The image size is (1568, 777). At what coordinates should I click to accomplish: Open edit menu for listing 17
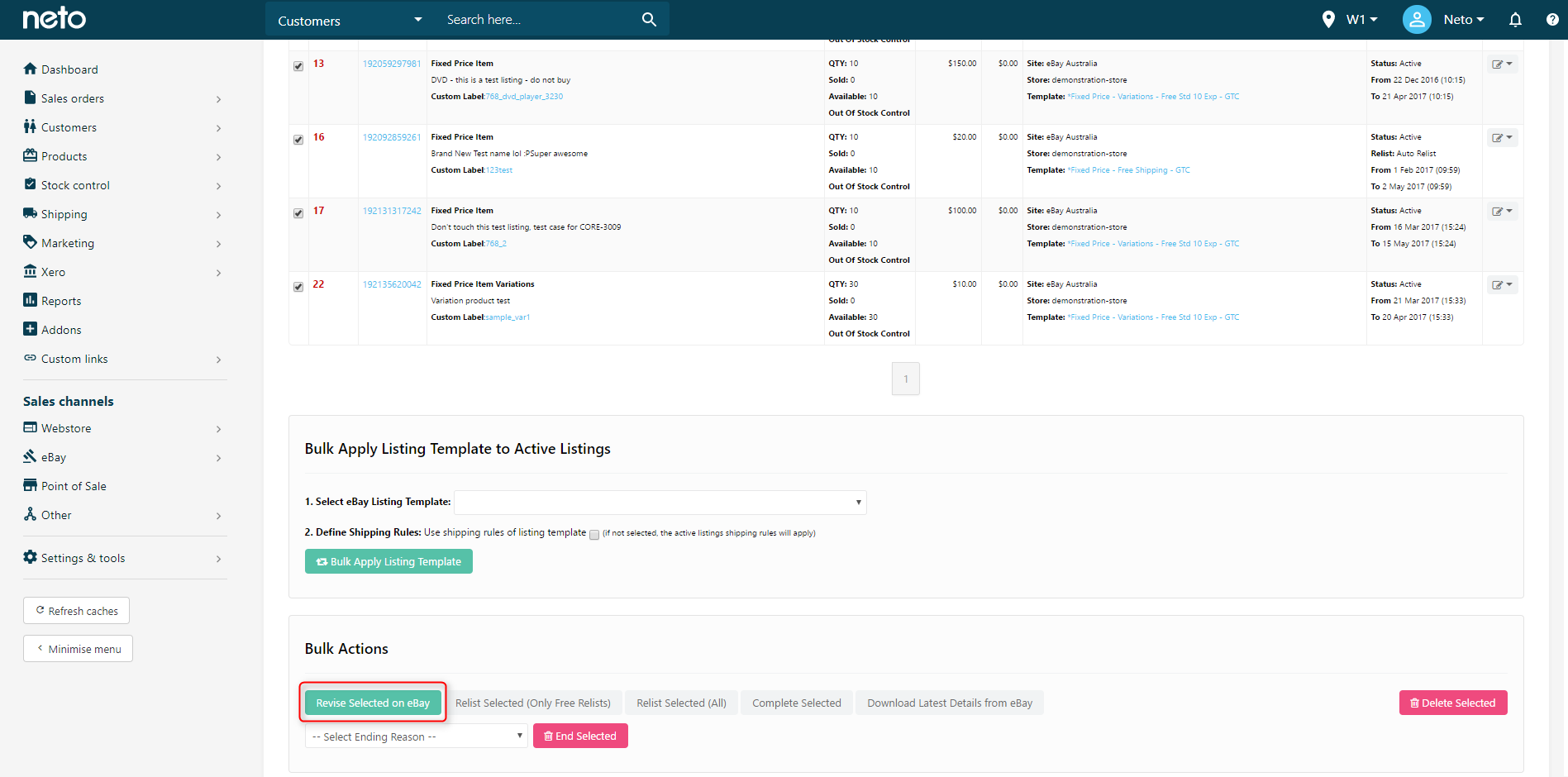[x=1502, y=212]
